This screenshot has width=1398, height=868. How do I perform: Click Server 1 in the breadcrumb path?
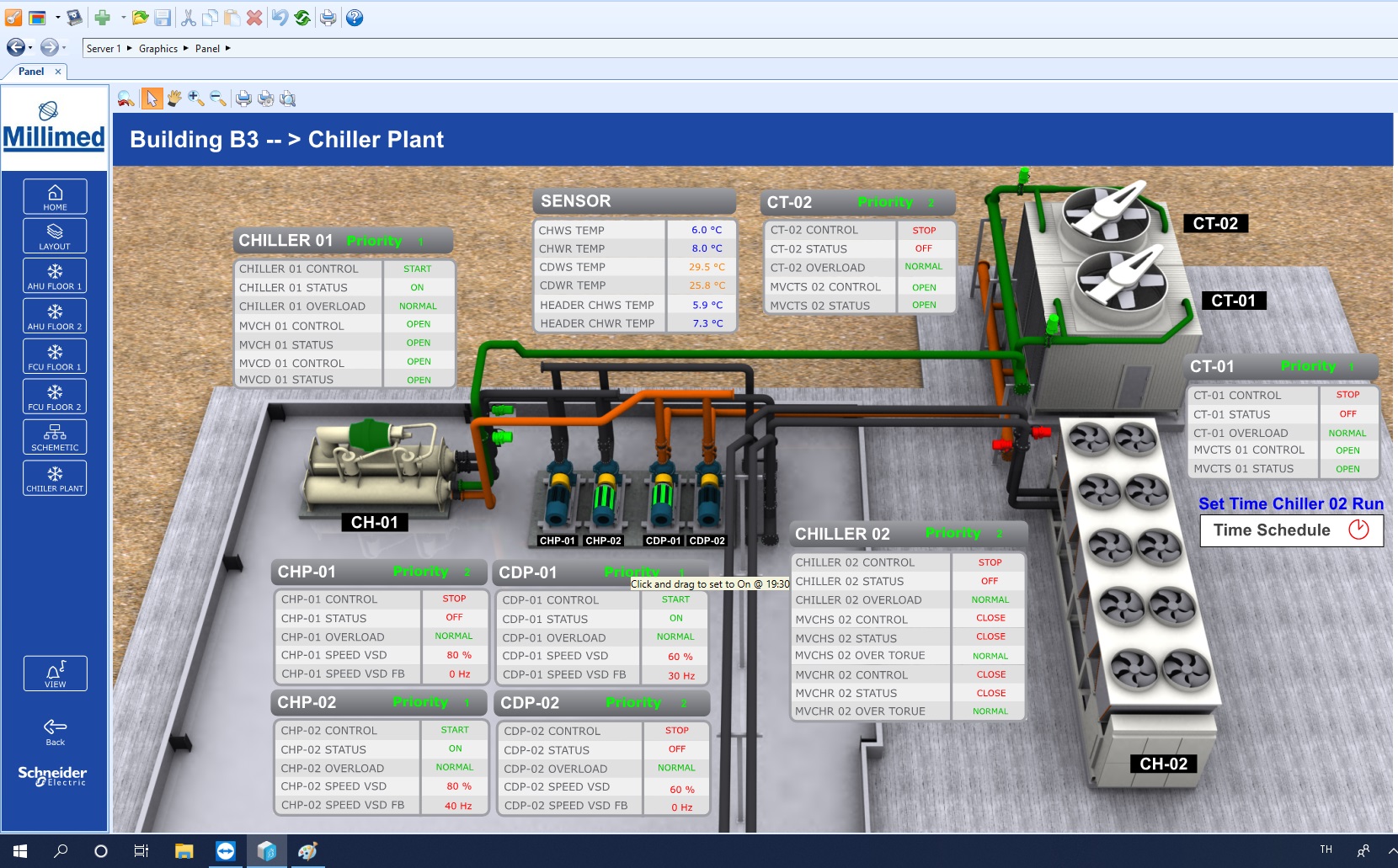[x=104, y=49]
